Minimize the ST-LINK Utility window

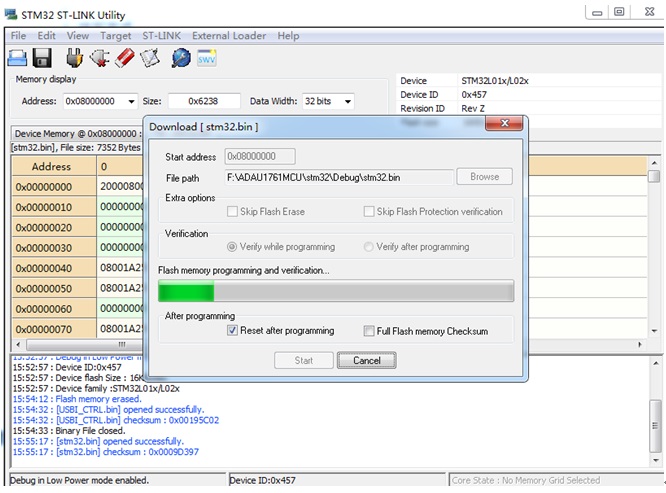(597, 12)
